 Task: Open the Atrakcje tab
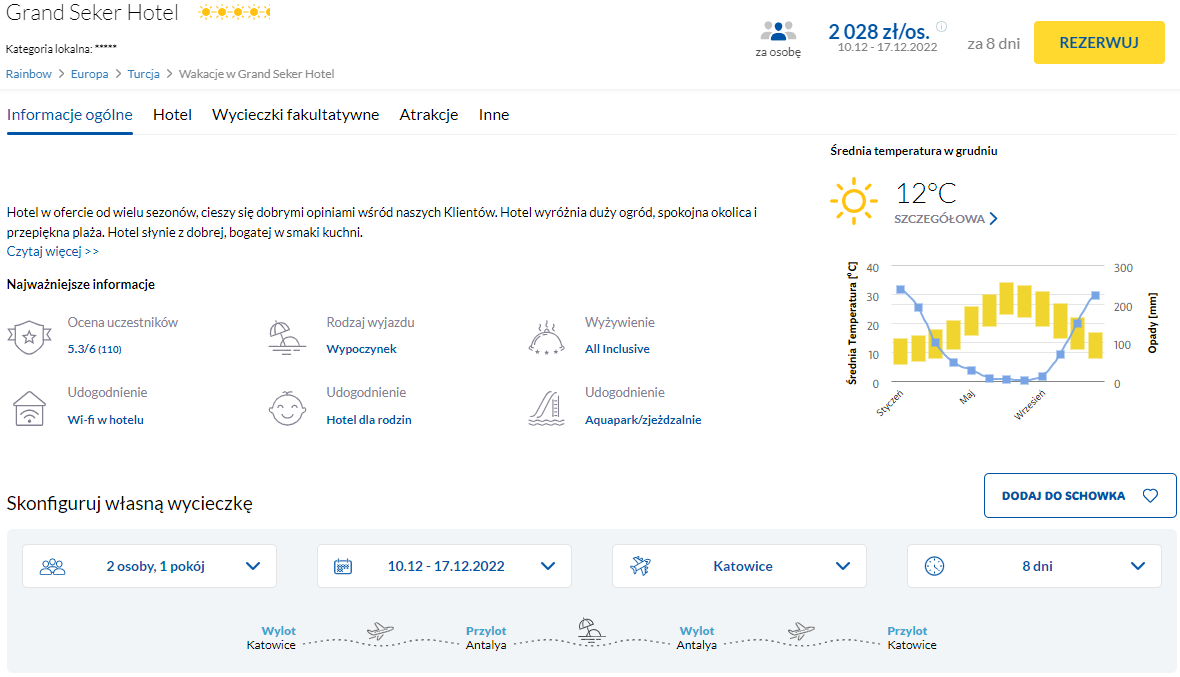click(x=429, y=115)
